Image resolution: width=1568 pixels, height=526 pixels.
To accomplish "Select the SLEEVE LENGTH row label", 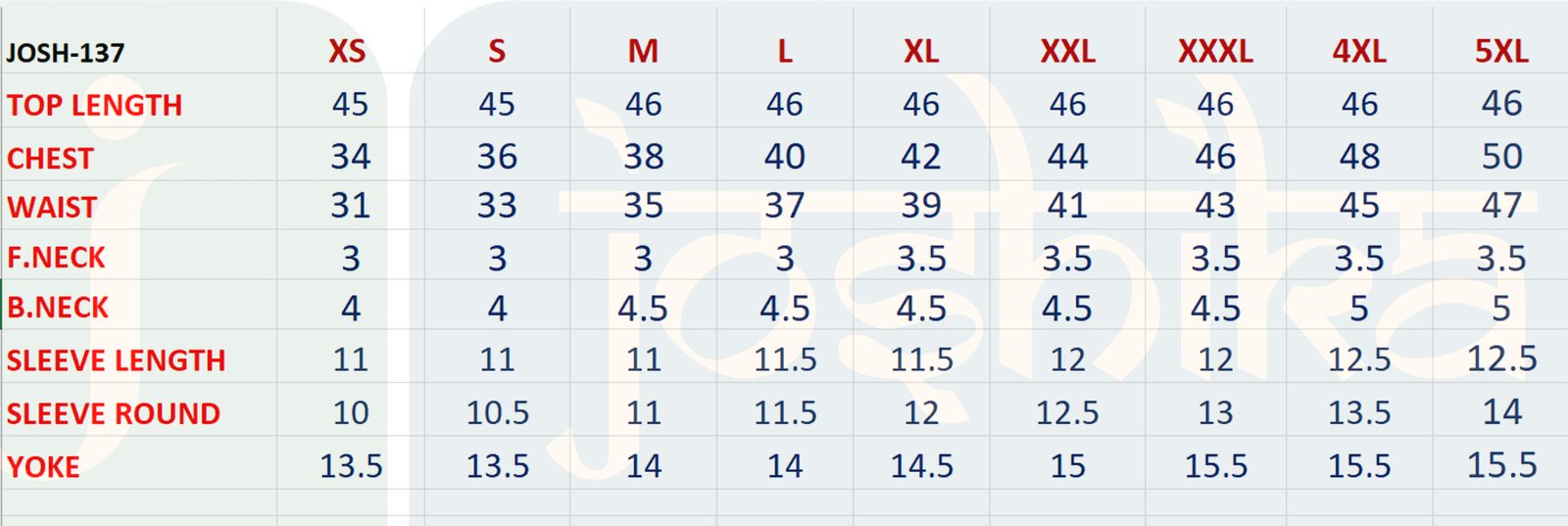I will [116, 360].
